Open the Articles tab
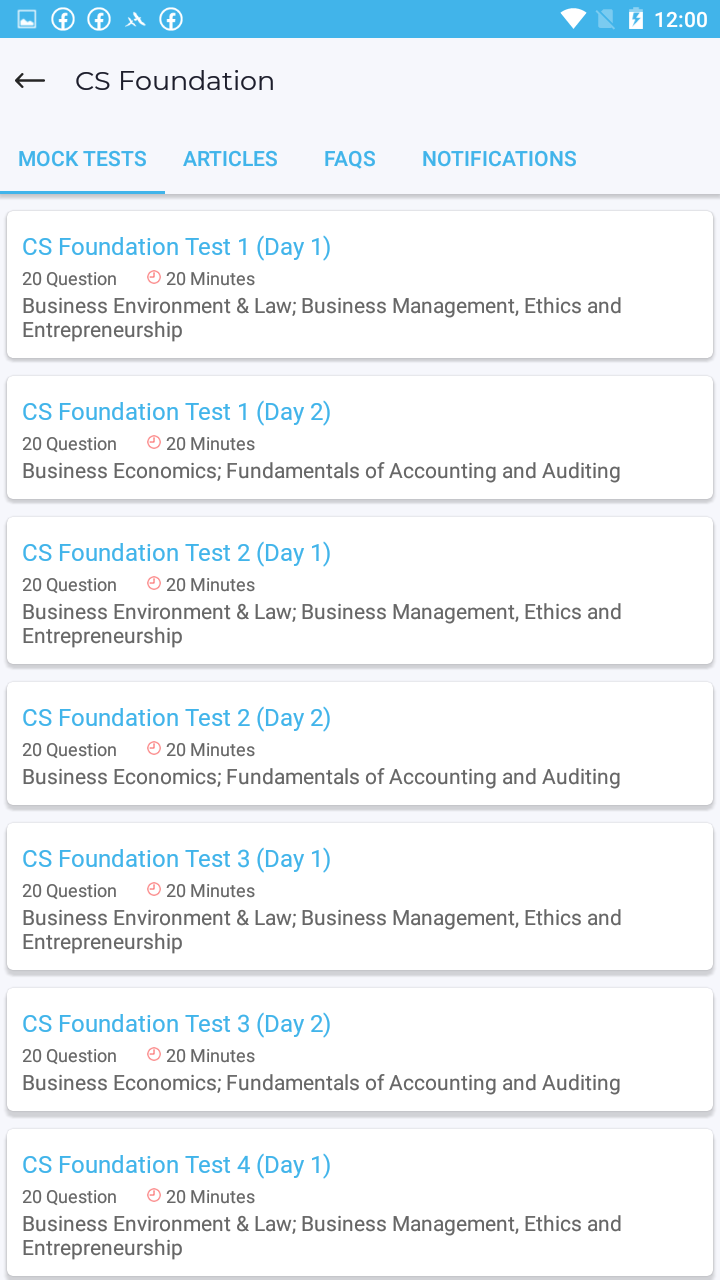 pos(230,159)
